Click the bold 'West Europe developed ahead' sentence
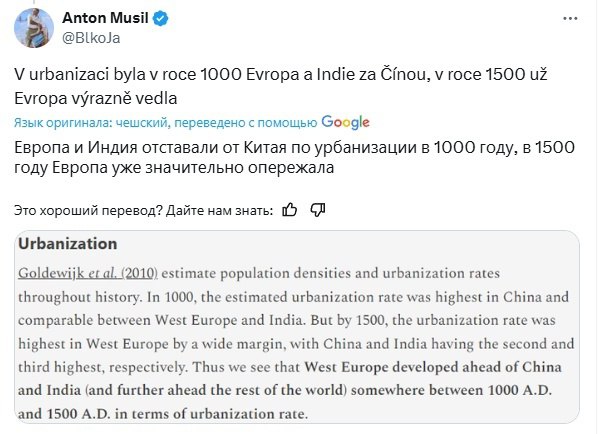 [290, 390]
